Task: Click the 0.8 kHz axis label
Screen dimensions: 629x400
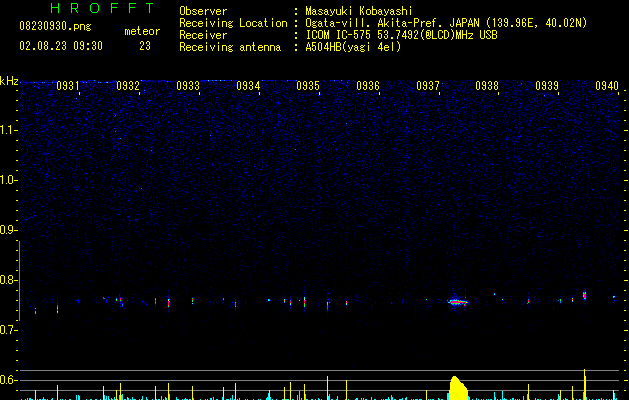Action: pos(8,280)
